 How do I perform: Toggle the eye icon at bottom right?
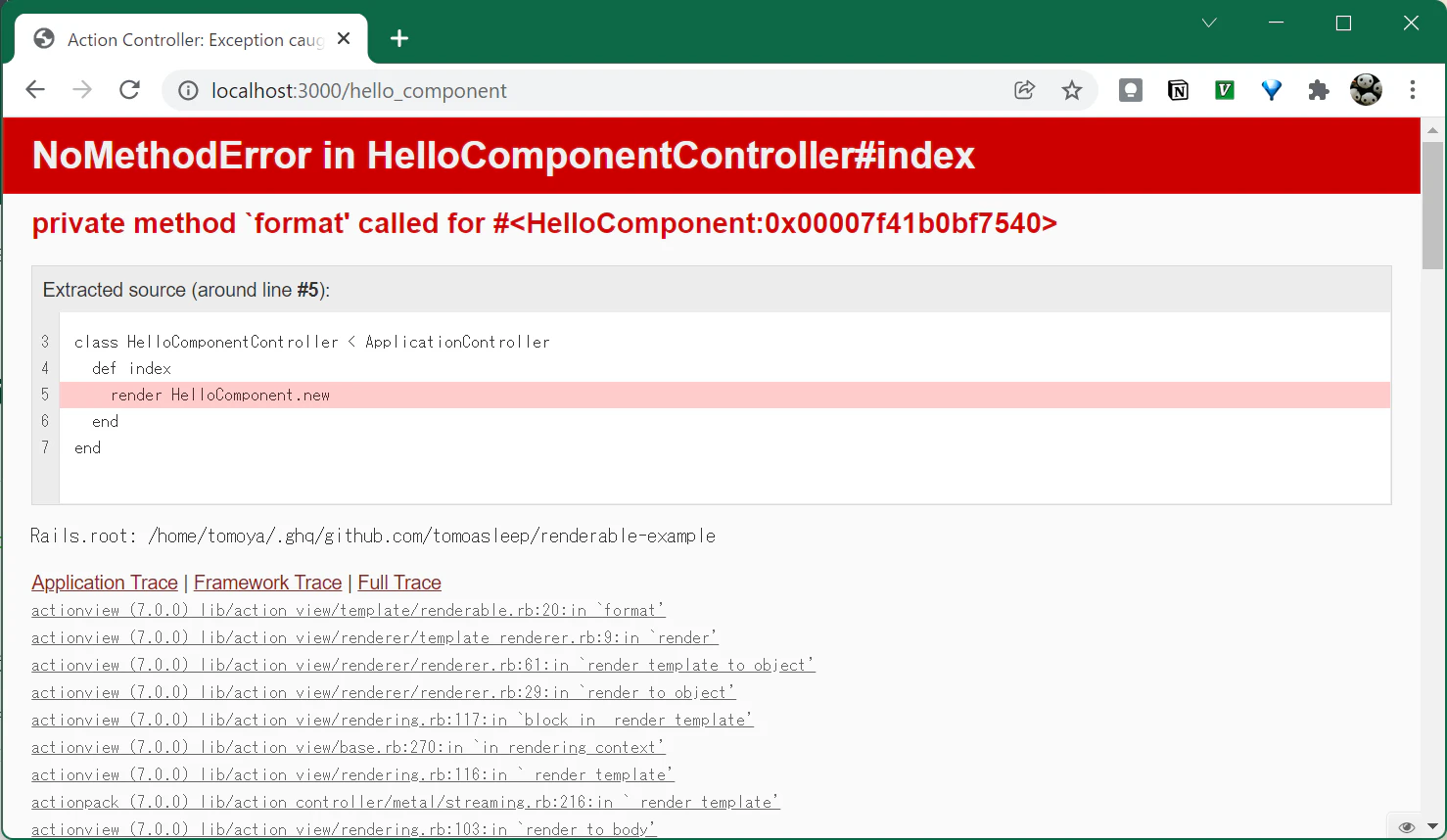(x=1407, y=827)
